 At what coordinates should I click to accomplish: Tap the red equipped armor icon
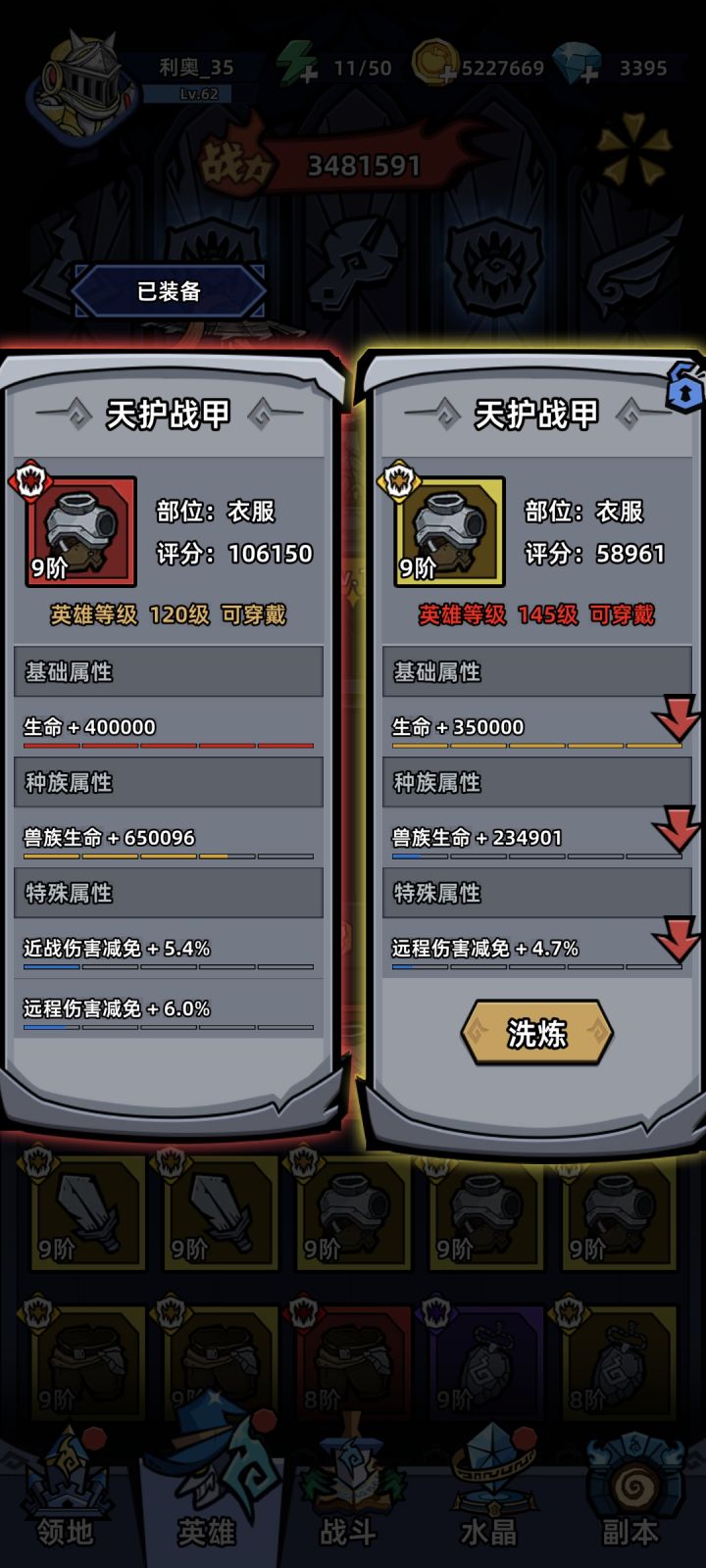tap(80, 530)
